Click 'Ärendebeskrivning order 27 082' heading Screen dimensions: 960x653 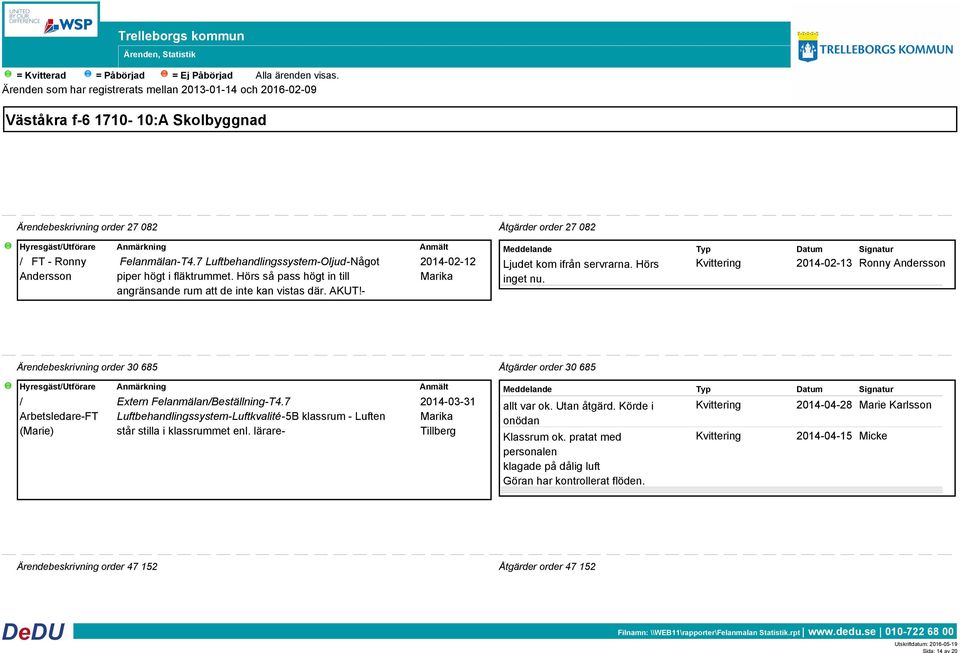(87, 227)
